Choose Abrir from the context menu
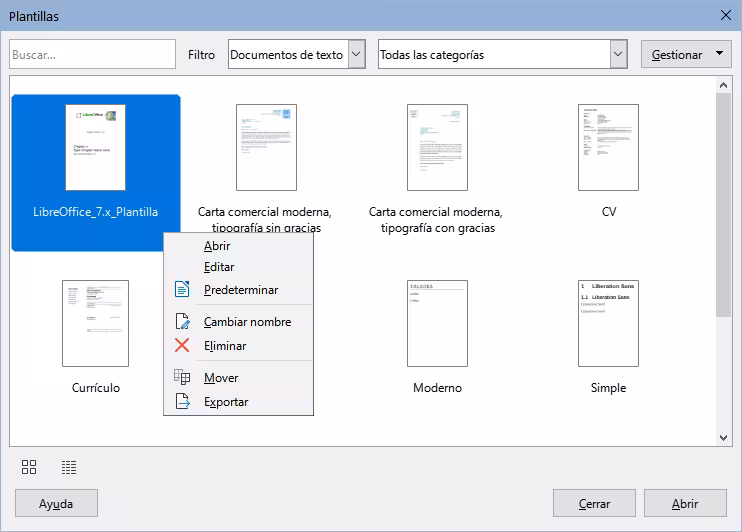This screenshot has height=532, width=742. [x=217, y=246]
